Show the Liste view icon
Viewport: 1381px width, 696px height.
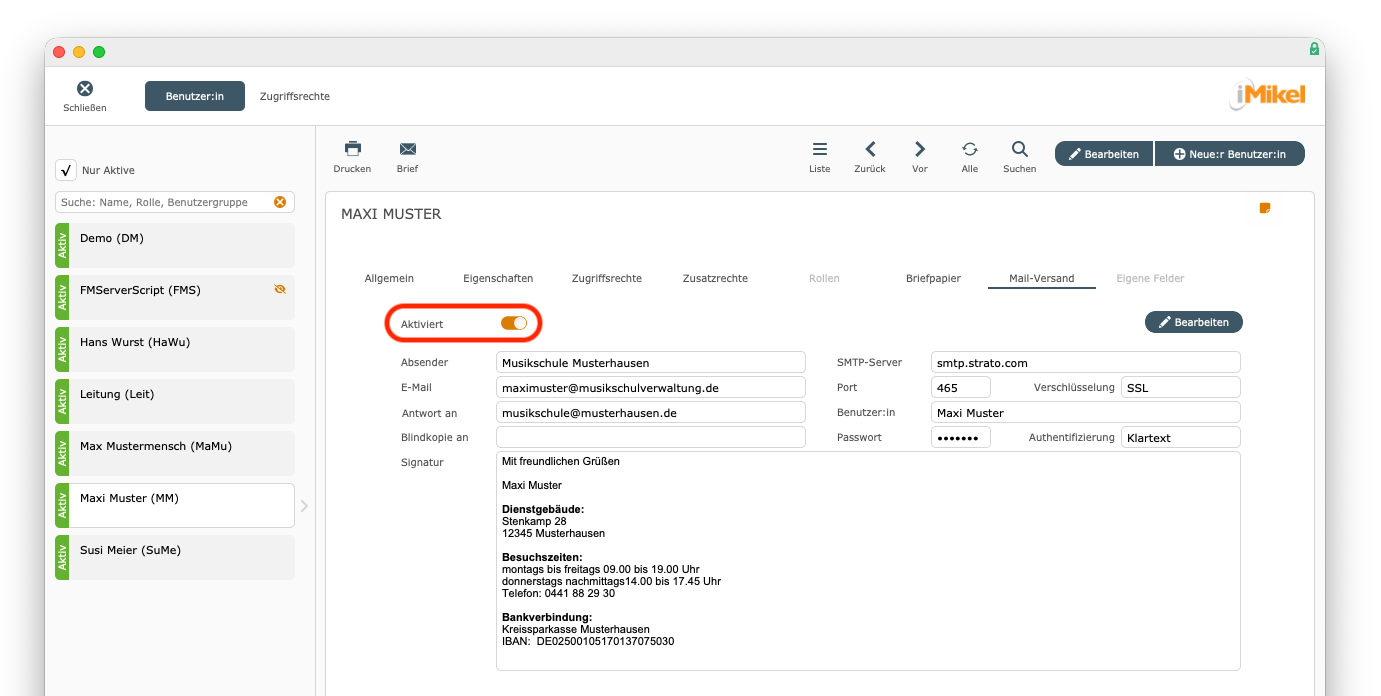[820, 149]
